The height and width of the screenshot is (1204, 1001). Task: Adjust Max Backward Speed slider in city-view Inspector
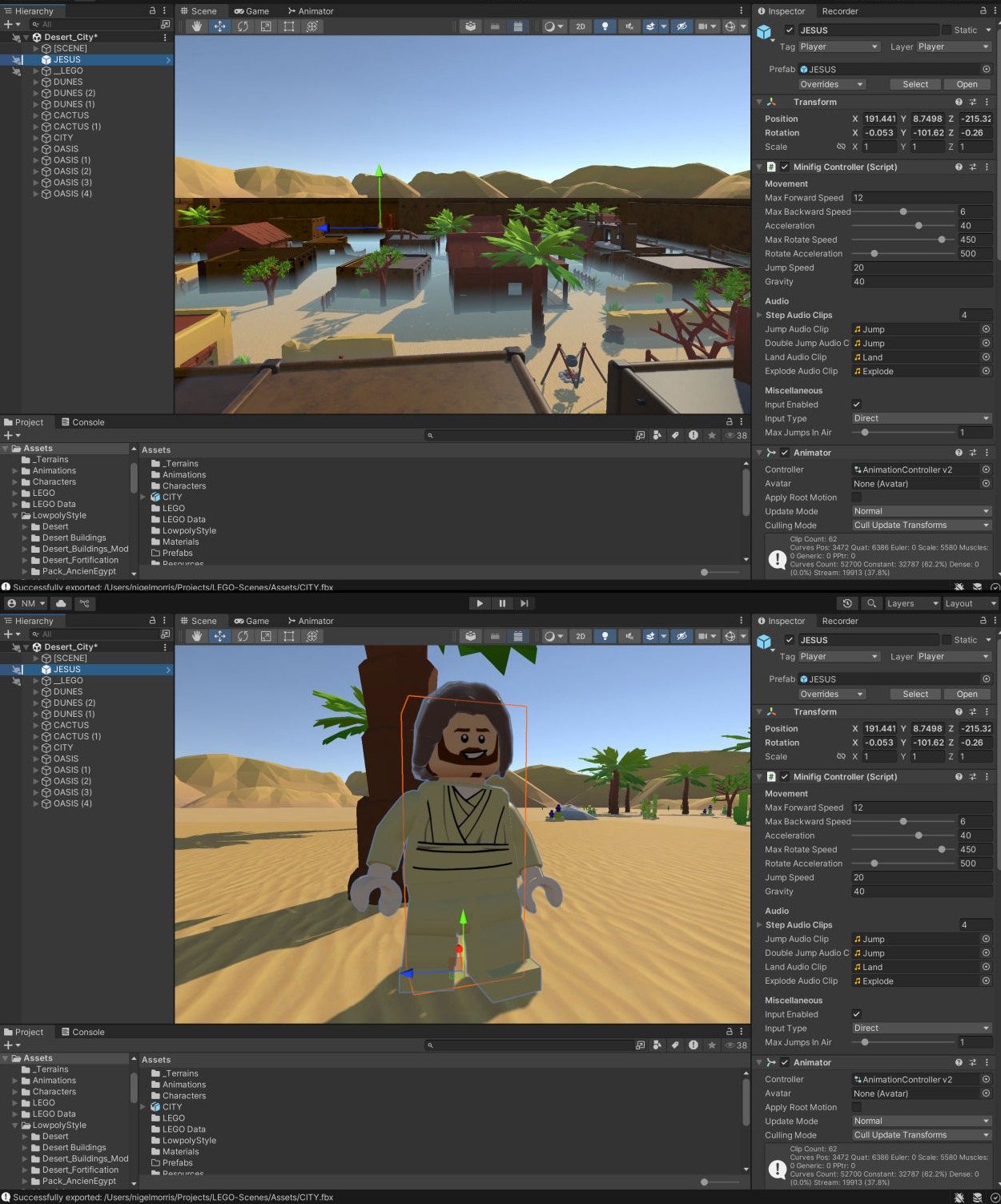[x=902, y=211]
